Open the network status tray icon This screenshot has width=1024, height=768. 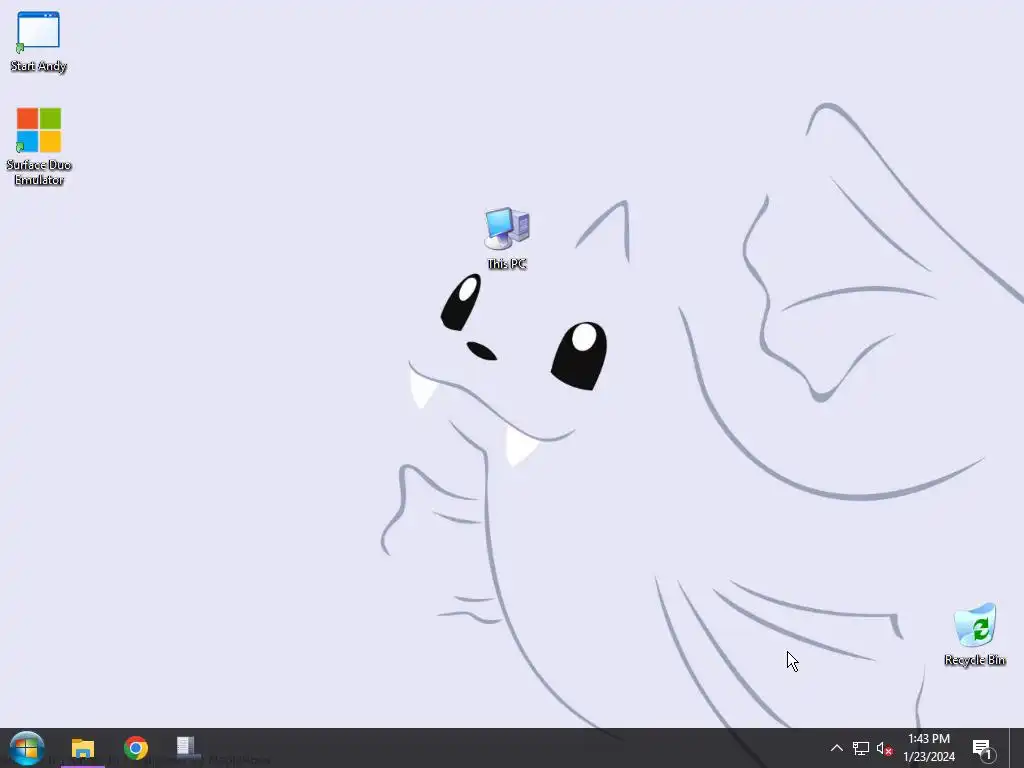[861, 748]
